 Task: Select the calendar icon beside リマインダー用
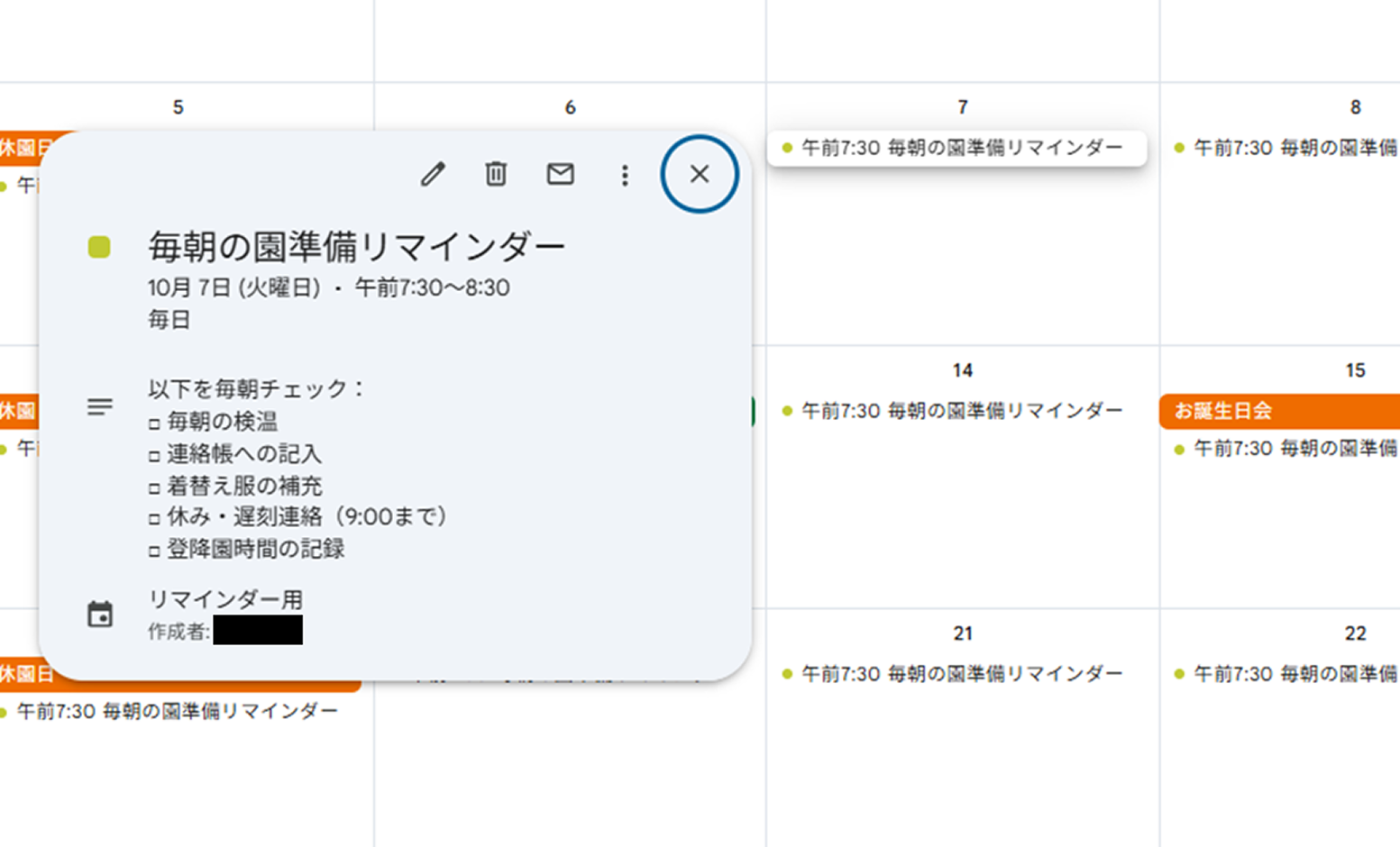(x=100, y=614)
